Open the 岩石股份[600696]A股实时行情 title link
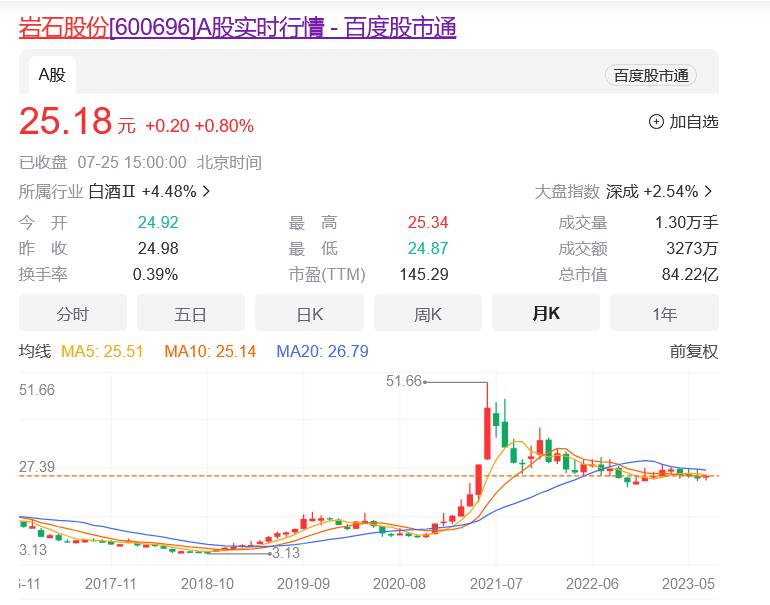Image resolution: width=770 pixels, height=605 pixels. 238,28
